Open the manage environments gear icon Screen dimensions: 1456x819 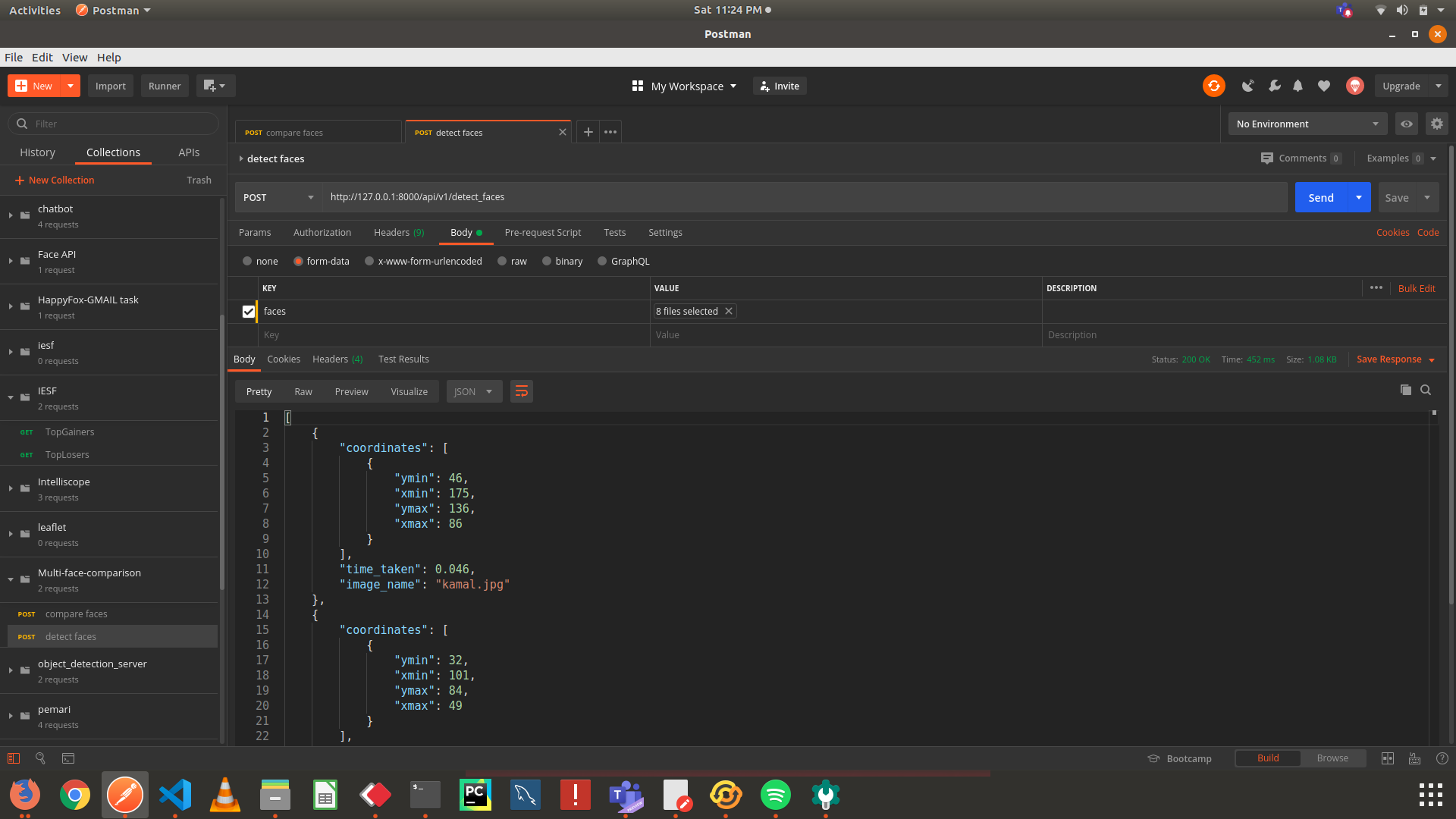coord(1436,124)
